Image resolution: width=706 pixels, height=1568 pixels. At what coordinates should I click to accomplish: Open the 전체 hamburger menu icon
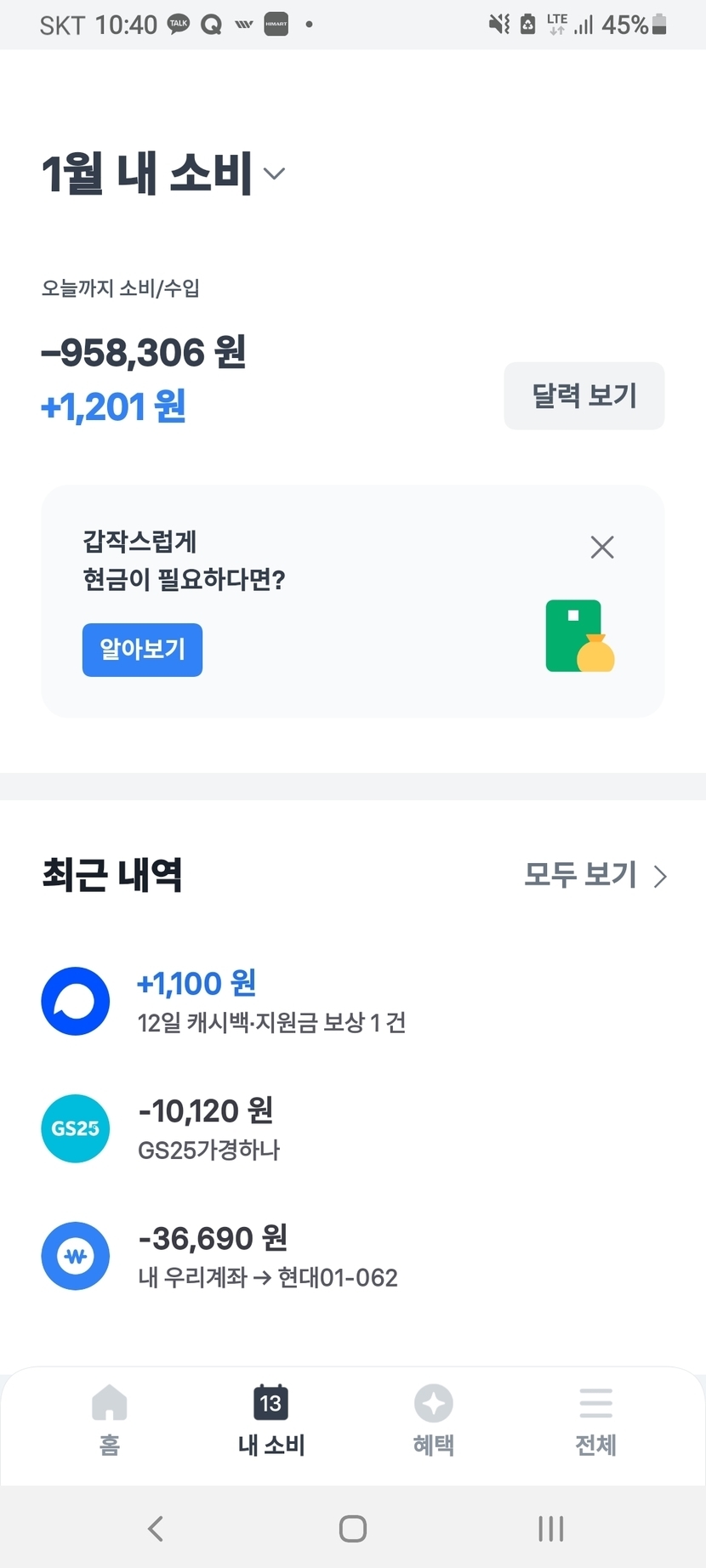tap(595, 1404)
